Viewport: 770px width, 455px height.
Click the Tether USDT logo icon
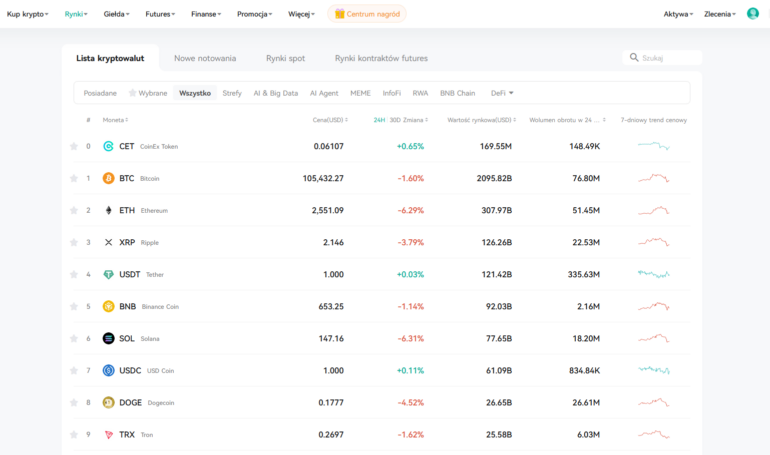(108, 274)
